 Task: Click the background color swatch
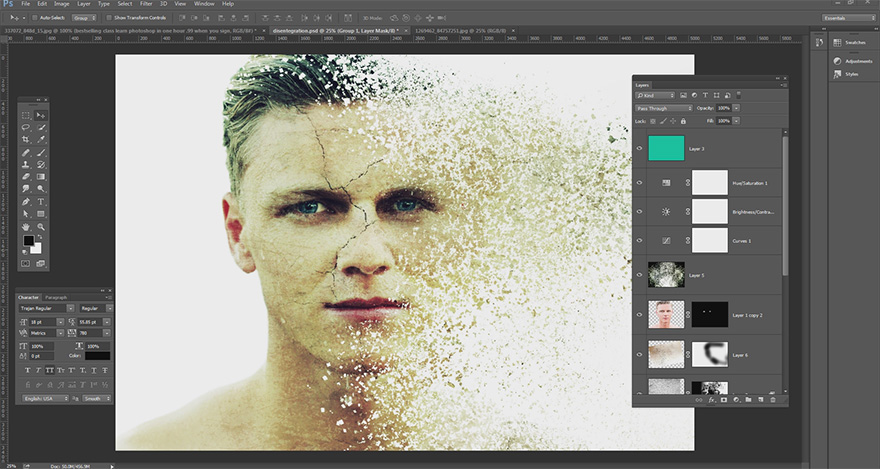[x=37, y=249]
